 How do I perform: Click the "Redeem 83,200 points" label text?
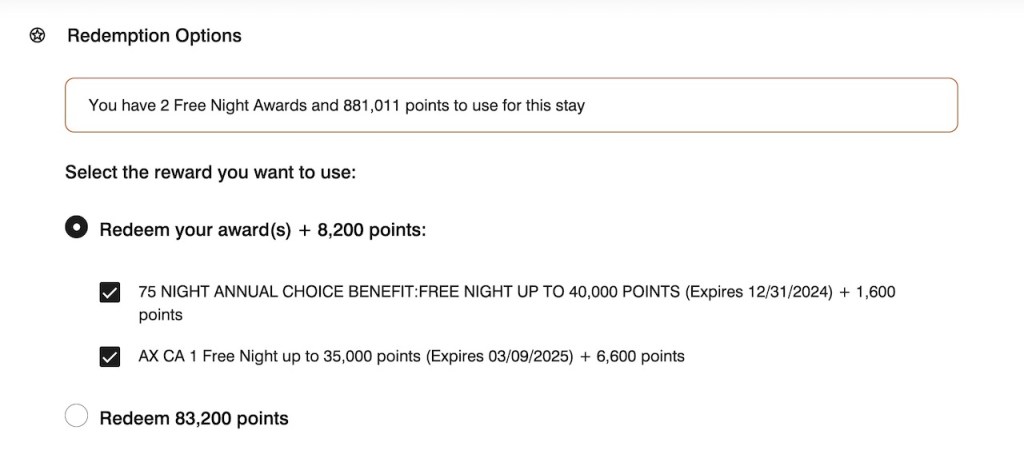tap(194, 418)
